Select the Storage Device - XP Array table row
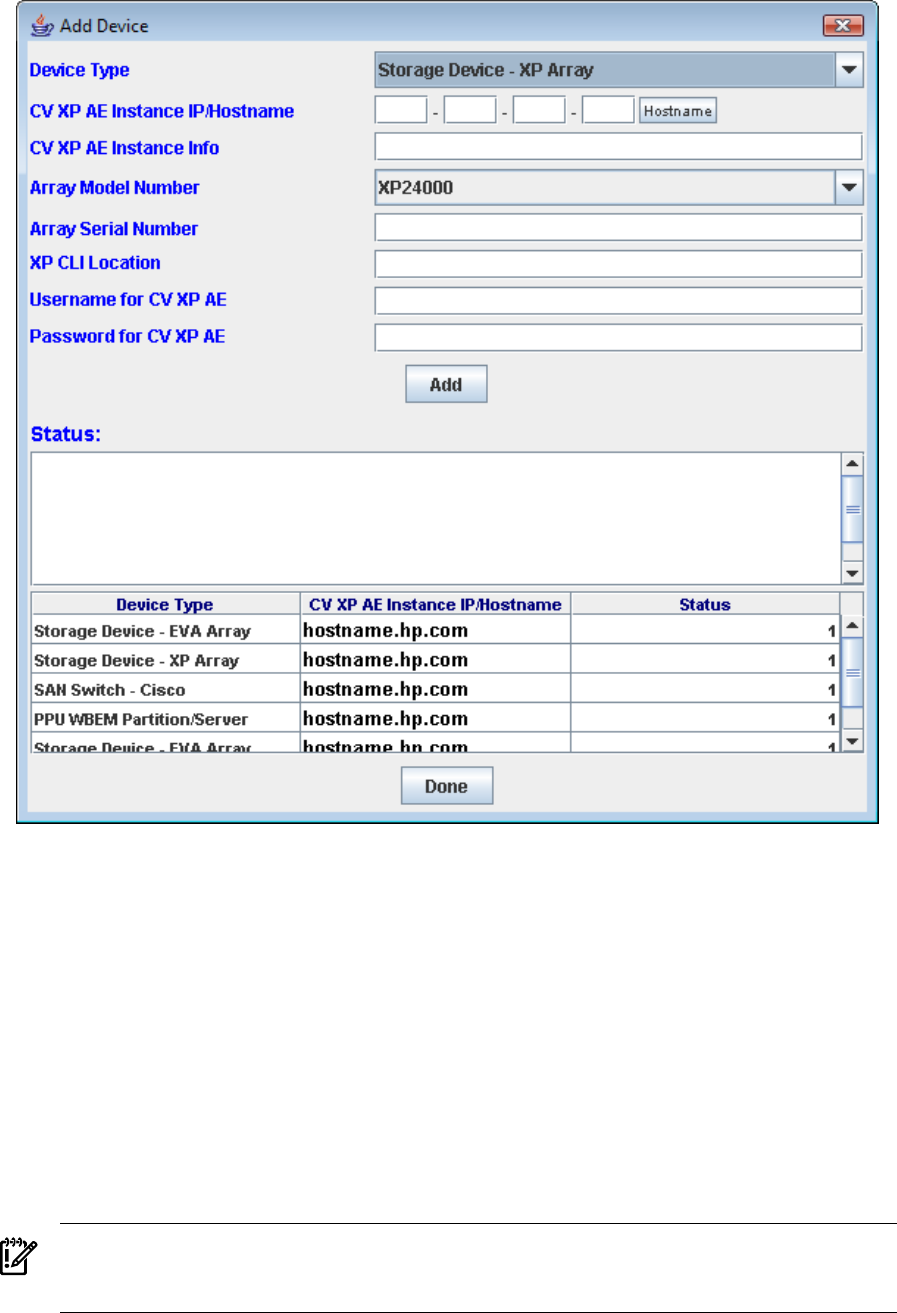Image resolution: width=897 pixels, height=1313 pixels. [x=436, y=660]
